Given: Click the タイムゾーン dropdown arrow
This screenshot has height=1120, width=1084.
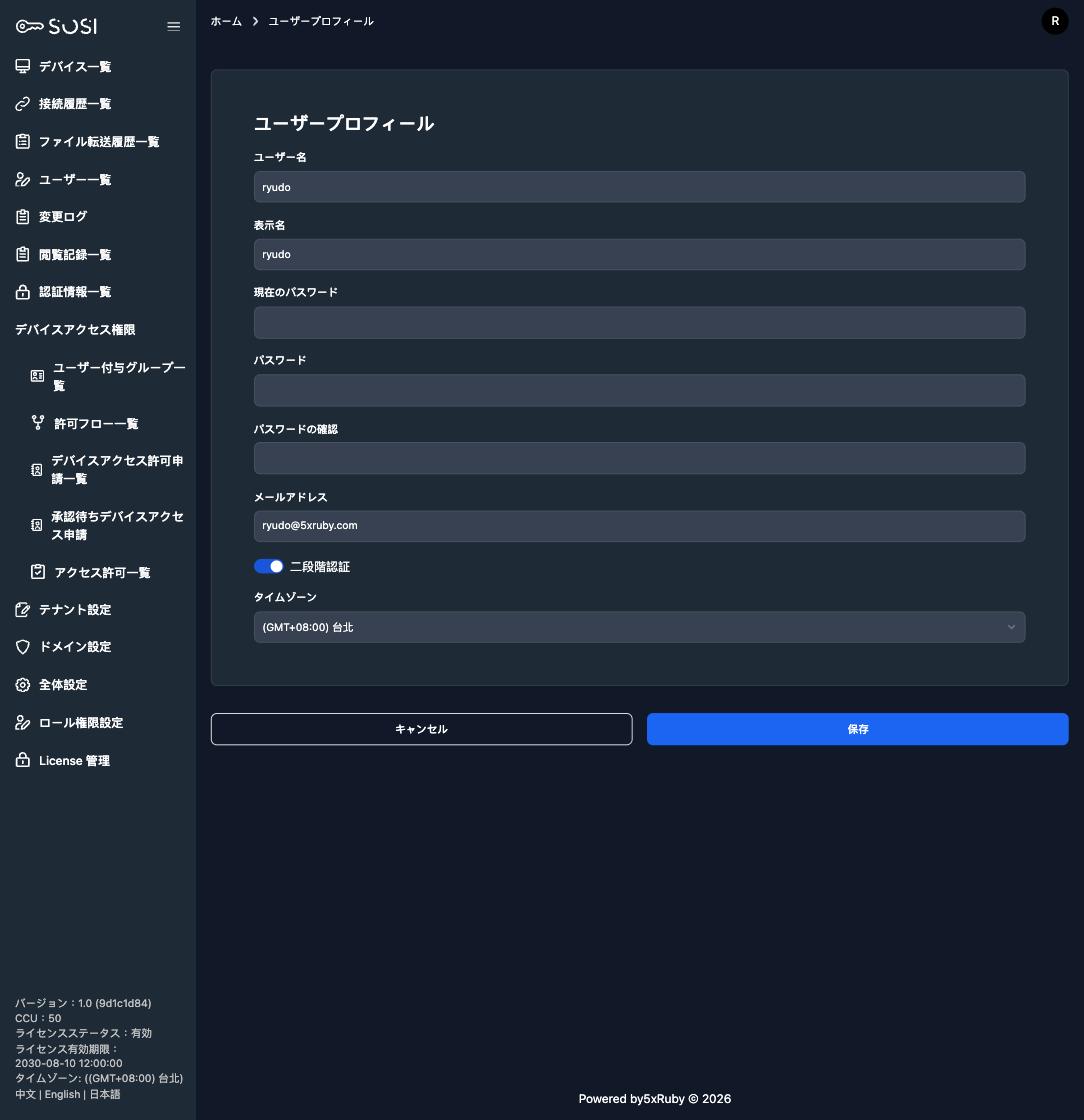Looking at the screenshot, I should click(1010, 627).
